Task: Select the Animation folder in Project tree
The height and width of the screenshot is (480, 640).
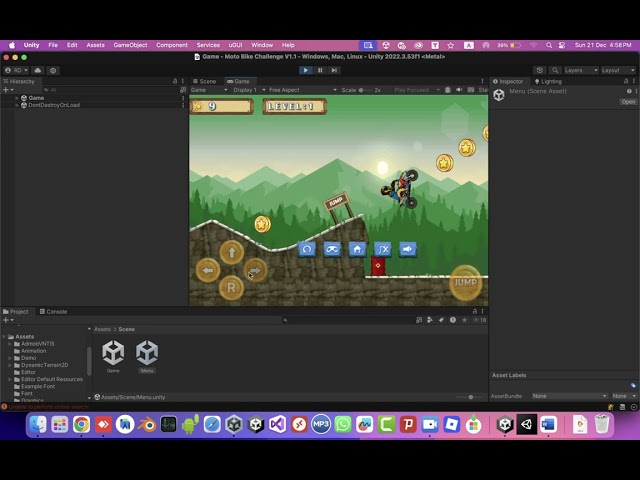Action: [34, 351]
